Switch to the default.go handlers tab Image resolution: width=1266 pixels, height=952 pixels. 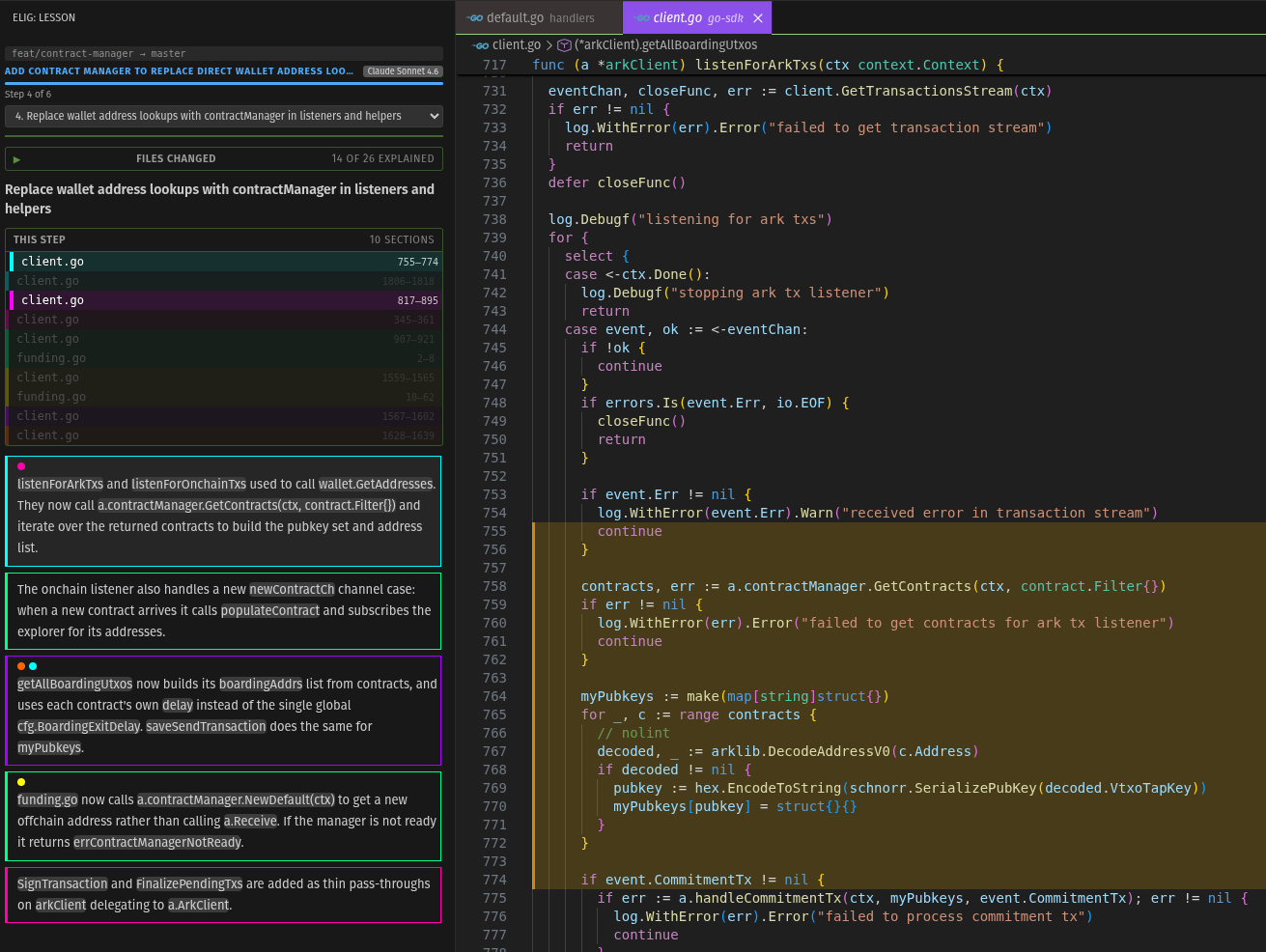pos(539,17)
